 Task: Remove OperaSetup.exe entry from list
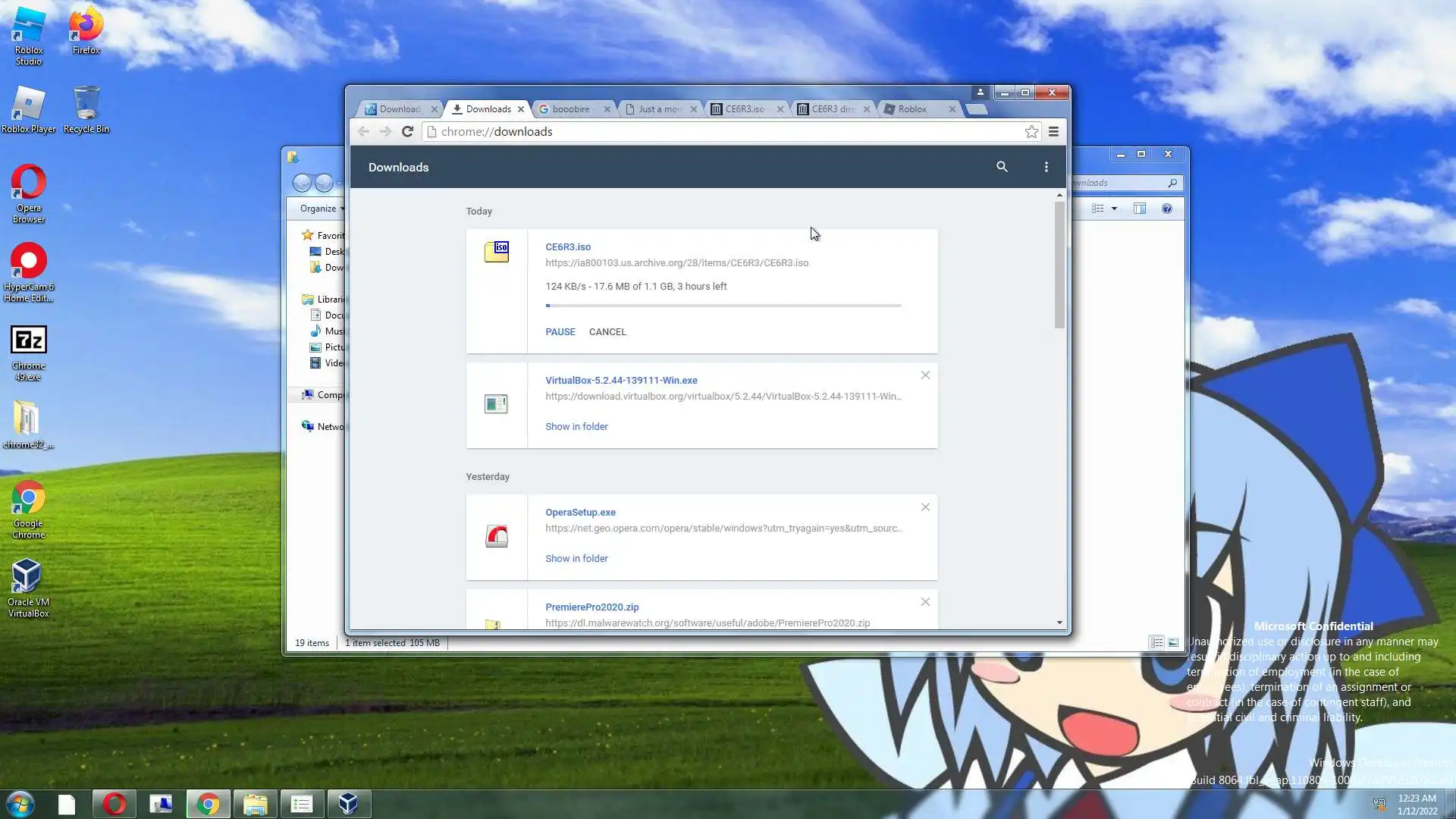pyautogui.click(x=925, y=507)
